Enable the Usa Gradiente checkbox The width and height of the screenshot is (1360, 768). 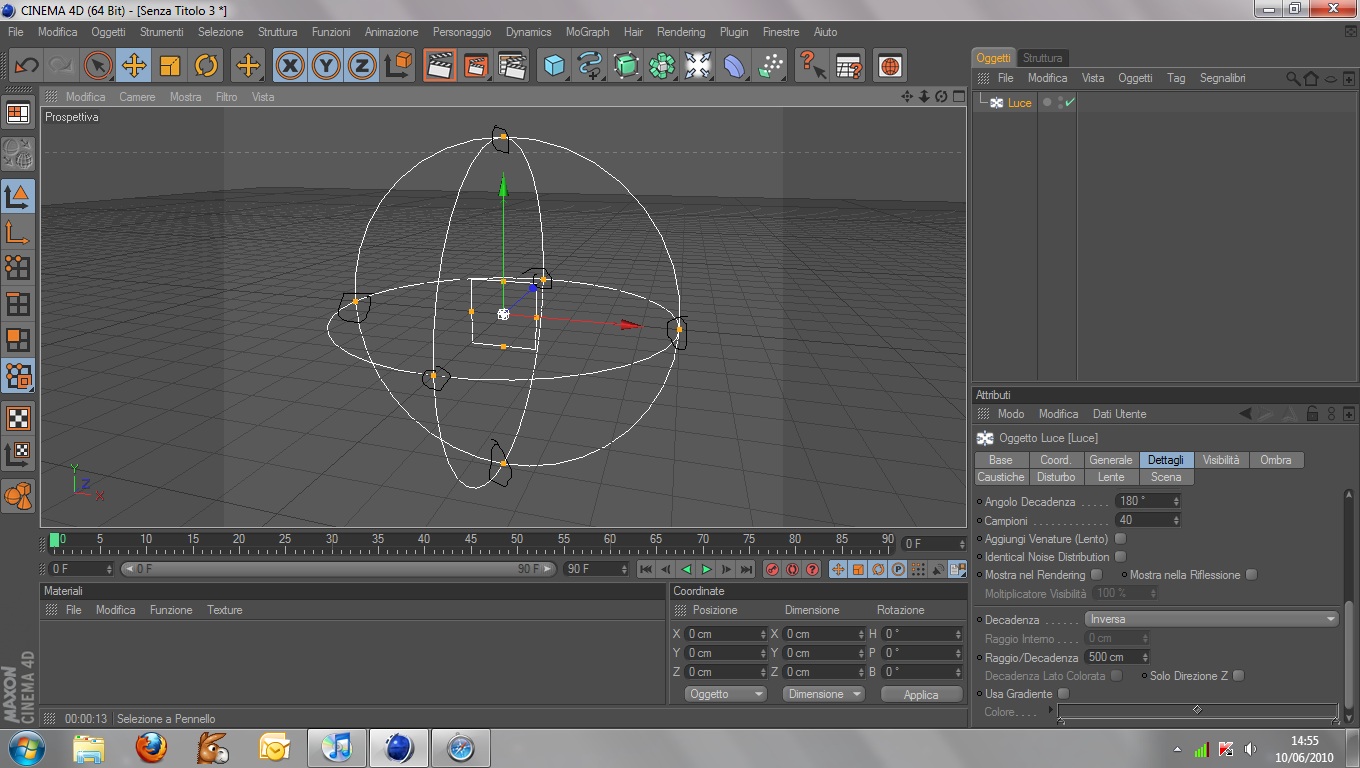click(1063, 694)
